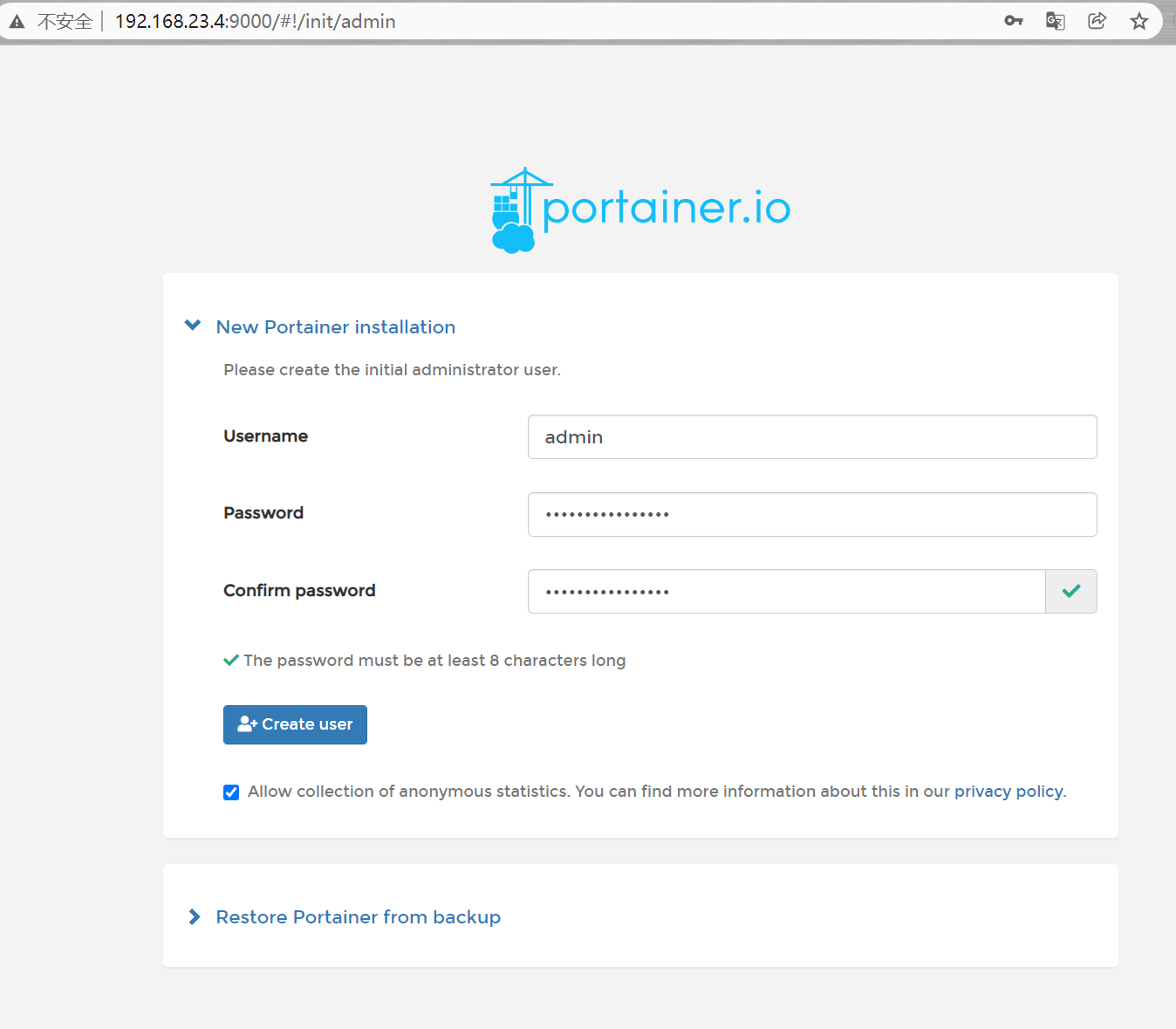The width and height of the screenshot is (1176, 1029).
Task: Click the insecure connection warning icon
Action: coord(17,21)
